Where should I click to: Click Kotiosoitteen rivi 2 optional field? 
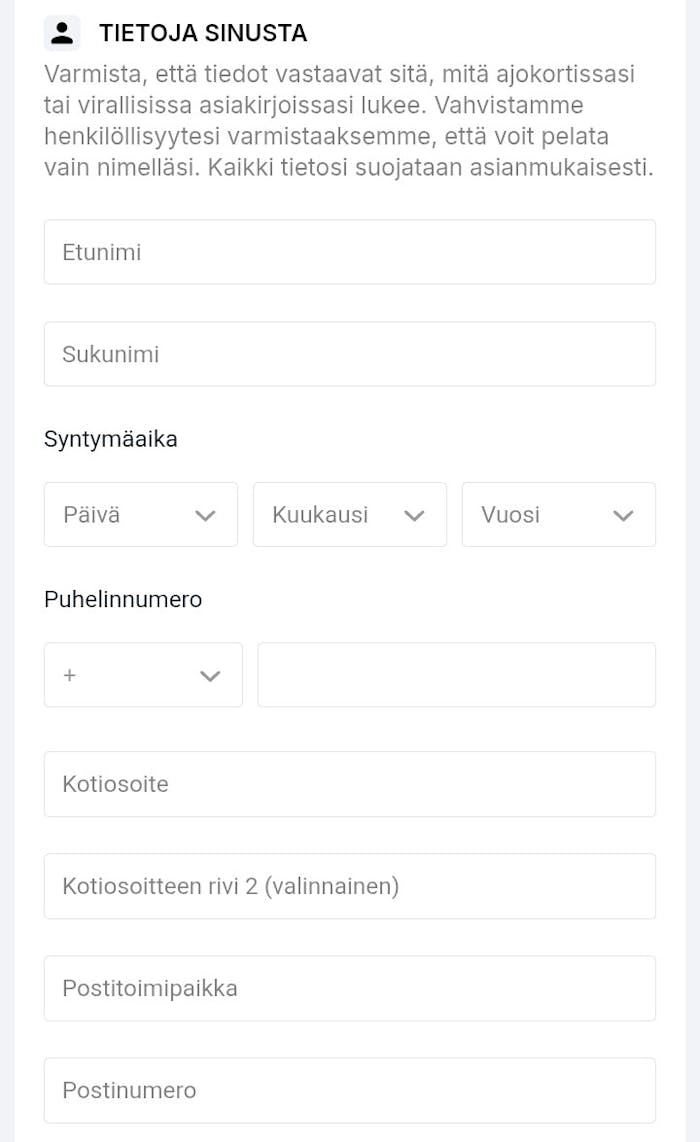(x=350, y=886)
